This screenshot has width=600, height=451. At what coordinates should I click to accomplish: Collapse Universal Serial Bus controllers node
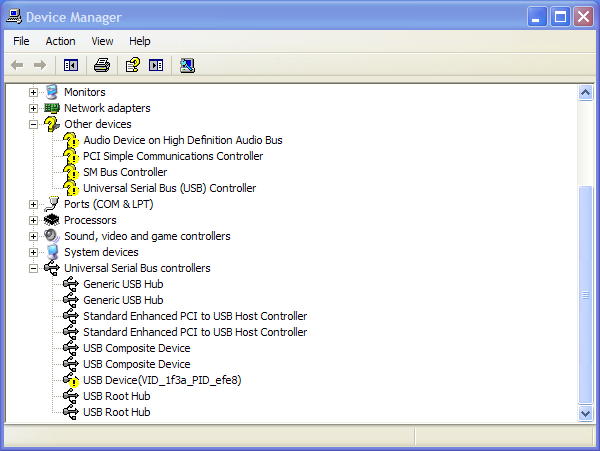coord(33,269)
